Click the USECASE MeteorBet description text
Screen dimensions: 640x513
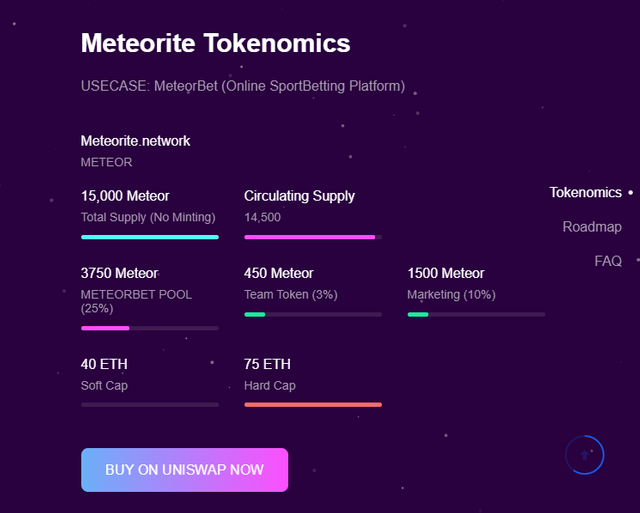click(243, 86)
